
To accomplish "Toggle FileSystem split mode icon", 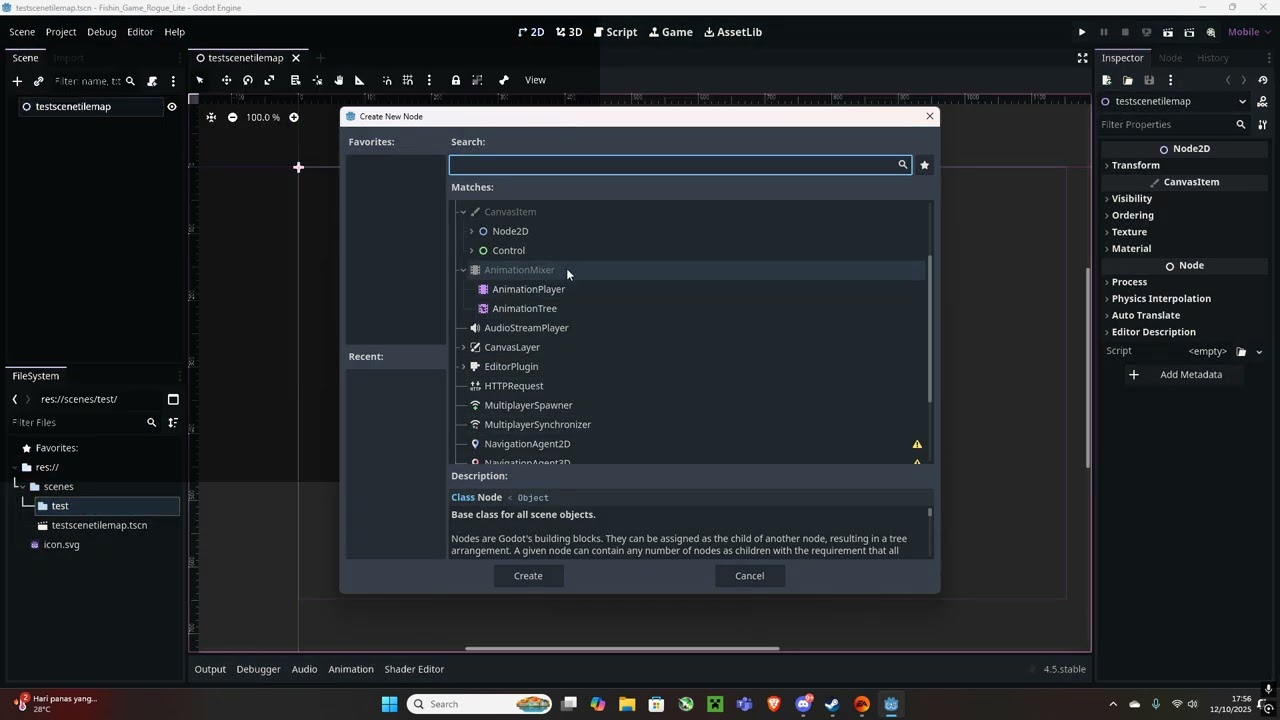I will tap(173, 399).
